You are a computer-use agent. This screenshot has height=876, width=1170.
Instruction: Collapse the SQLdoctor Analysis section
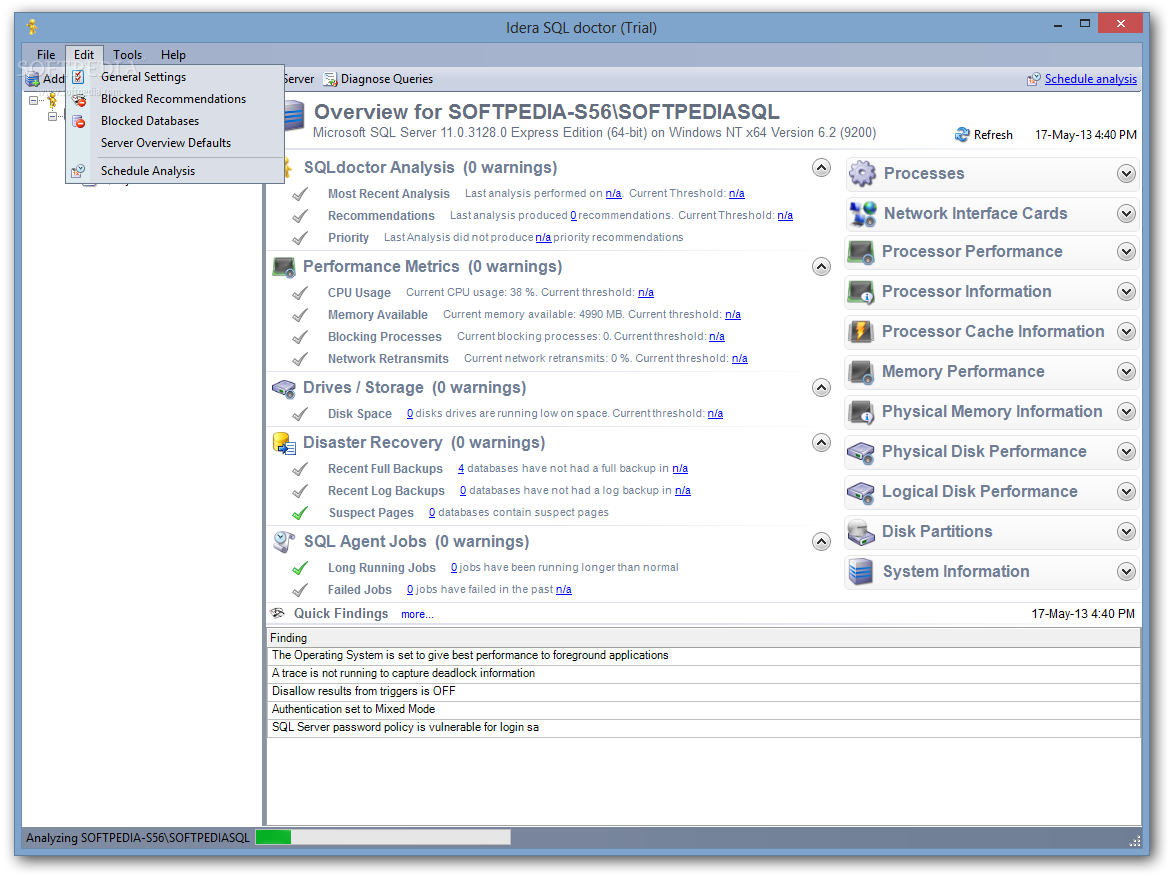[821, 168]
